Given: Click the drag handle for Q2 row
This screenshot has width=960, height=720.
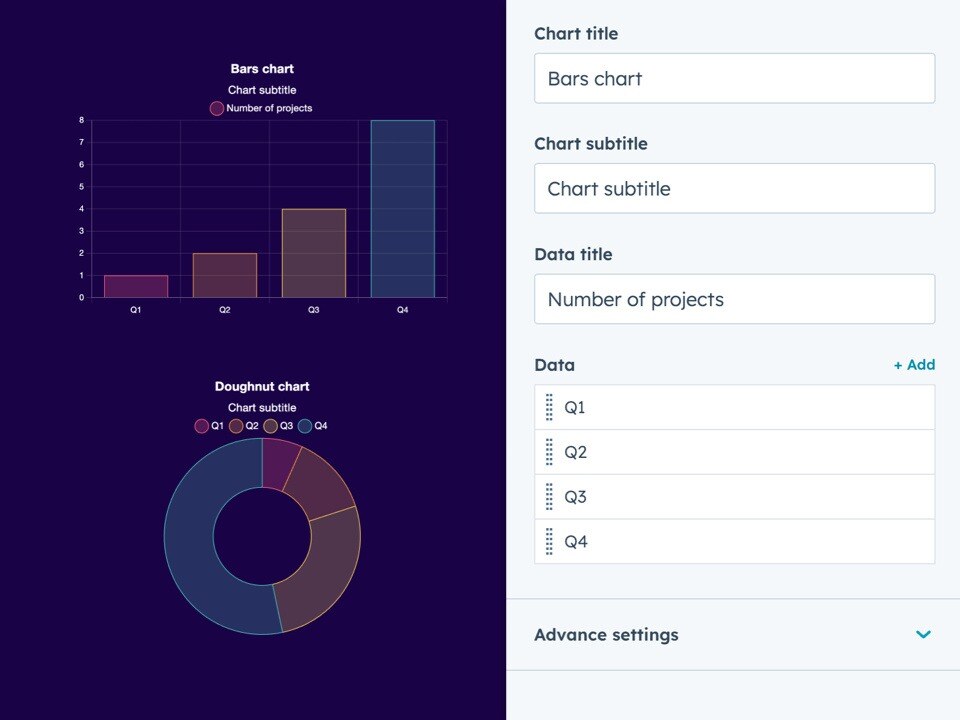Looking at the screenshot, I should 549,452.
